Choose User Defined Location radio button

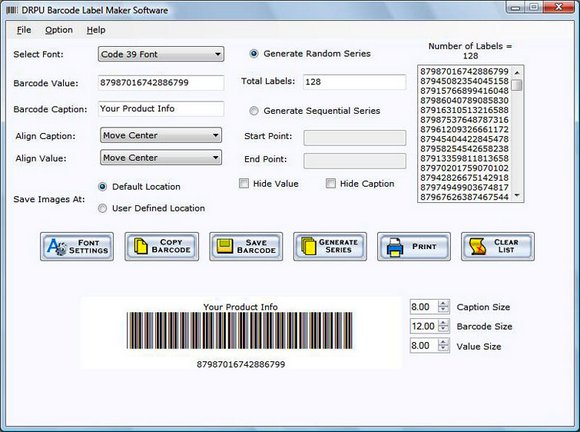[102, 208]
